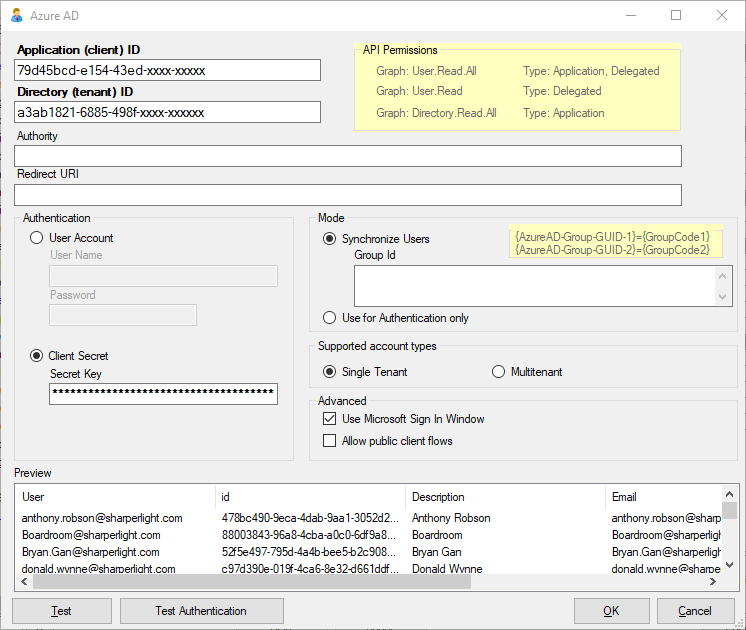Click id cell starting 52f5e497

309,552
